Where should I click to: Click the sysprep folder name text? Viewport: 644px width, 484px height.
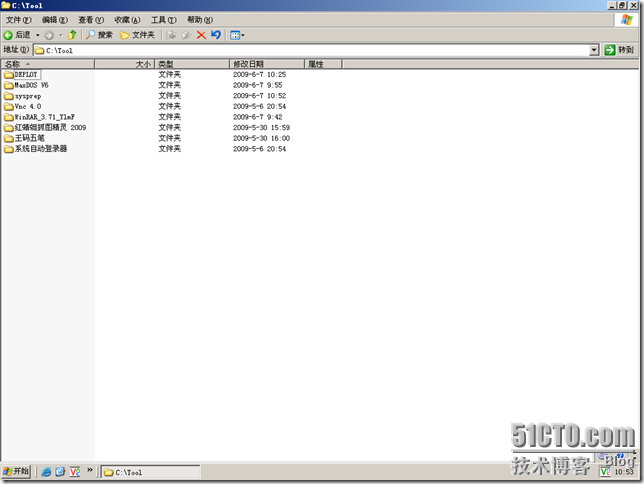pyautogui.click(x=28, y=96)
